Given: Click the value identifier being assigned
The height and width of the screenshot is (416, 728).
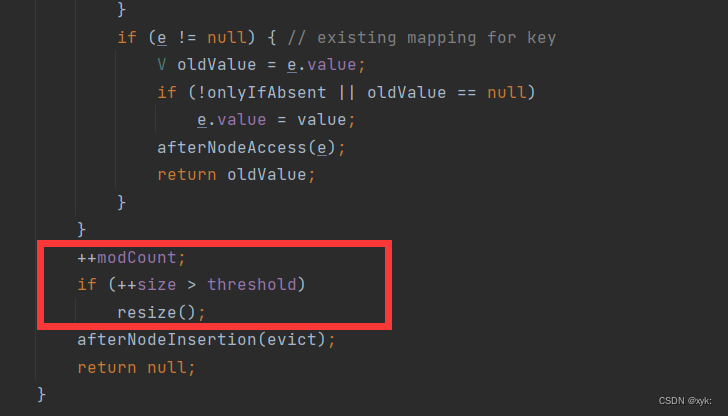Looking at the screenshot, I should coord(321,120).
